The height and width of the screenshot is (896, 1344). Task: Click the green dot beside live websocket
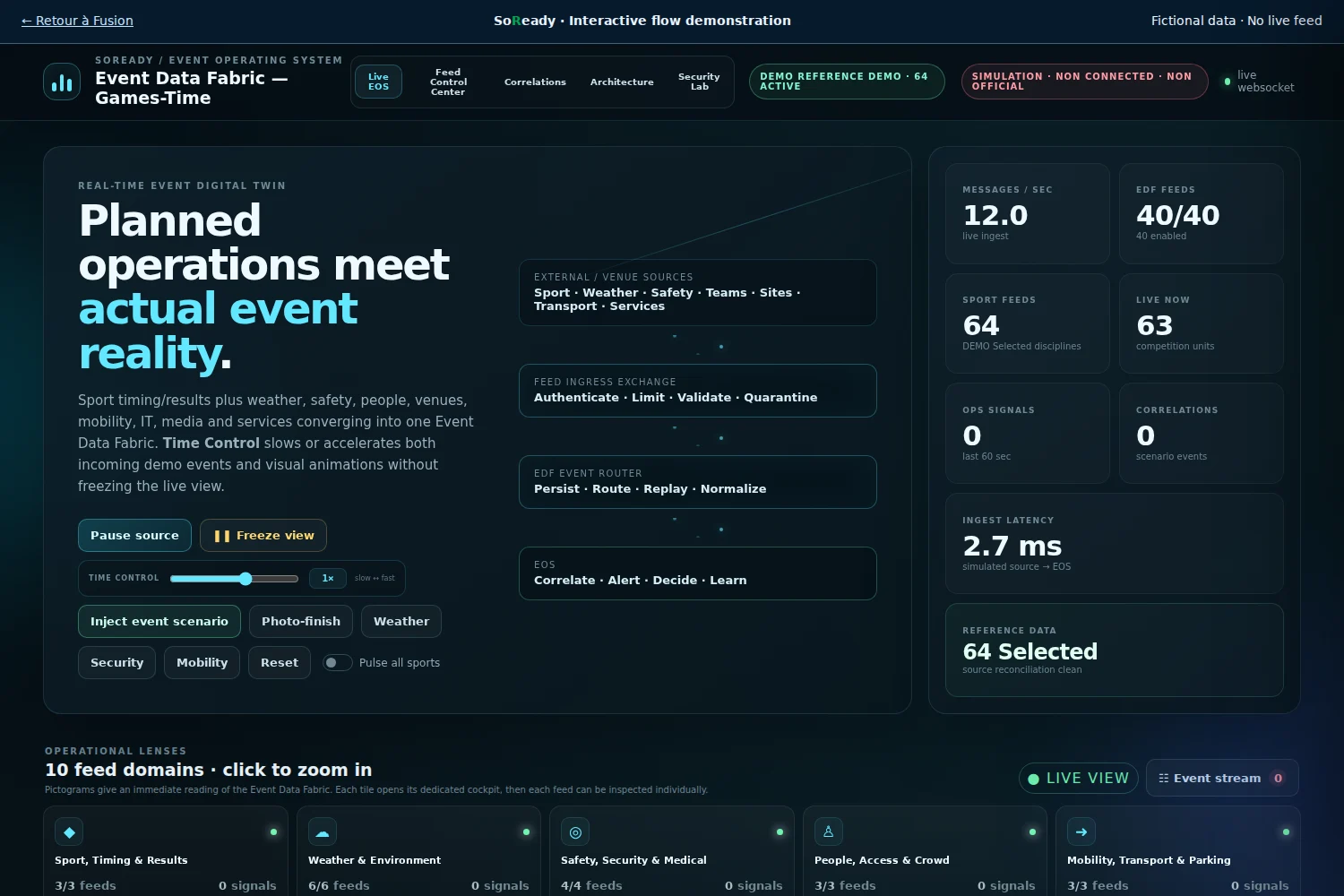point(1228,82)
